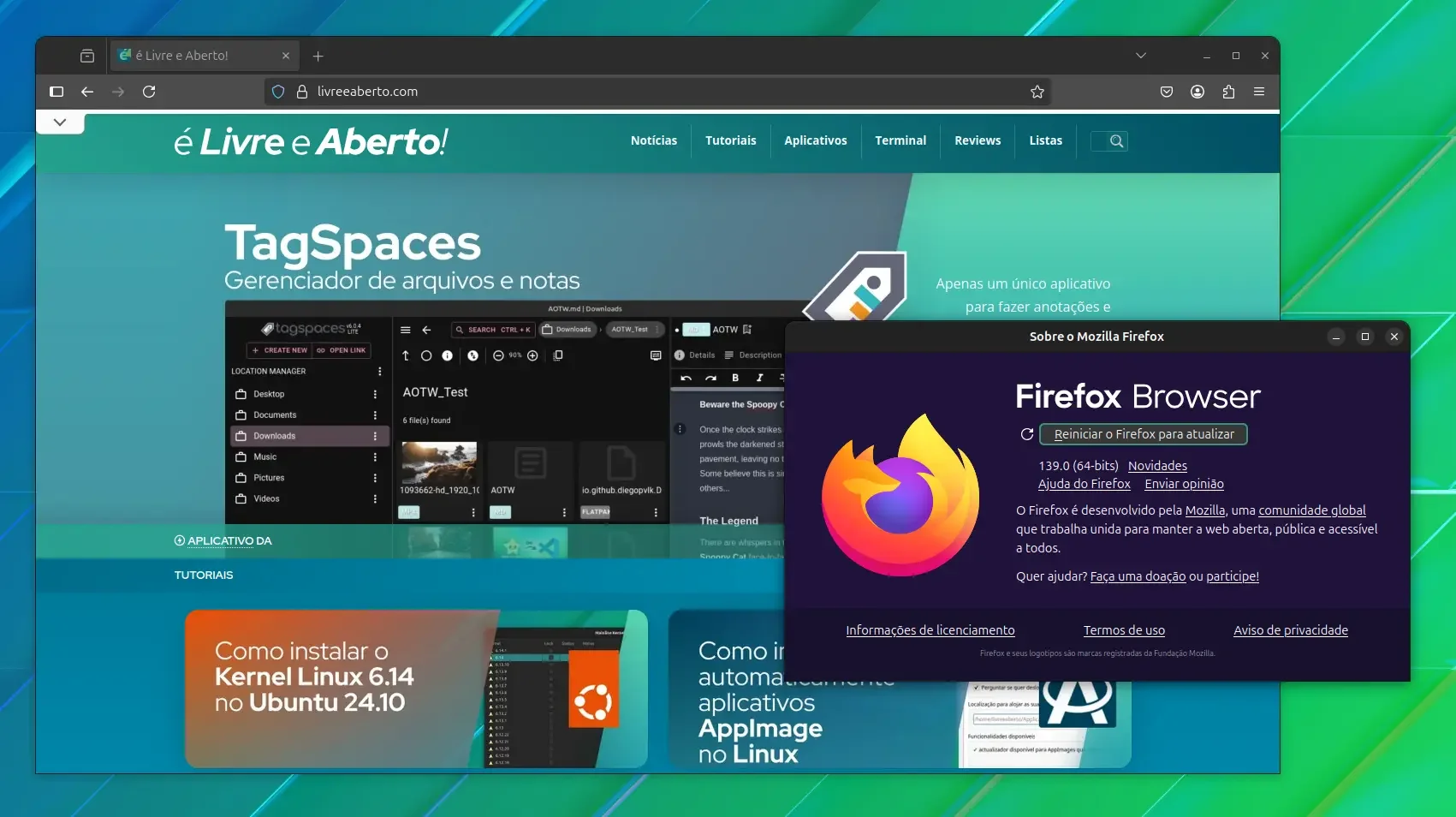Open the Reviews menu item
The image size is (1456, 817).
coord(978,140)
